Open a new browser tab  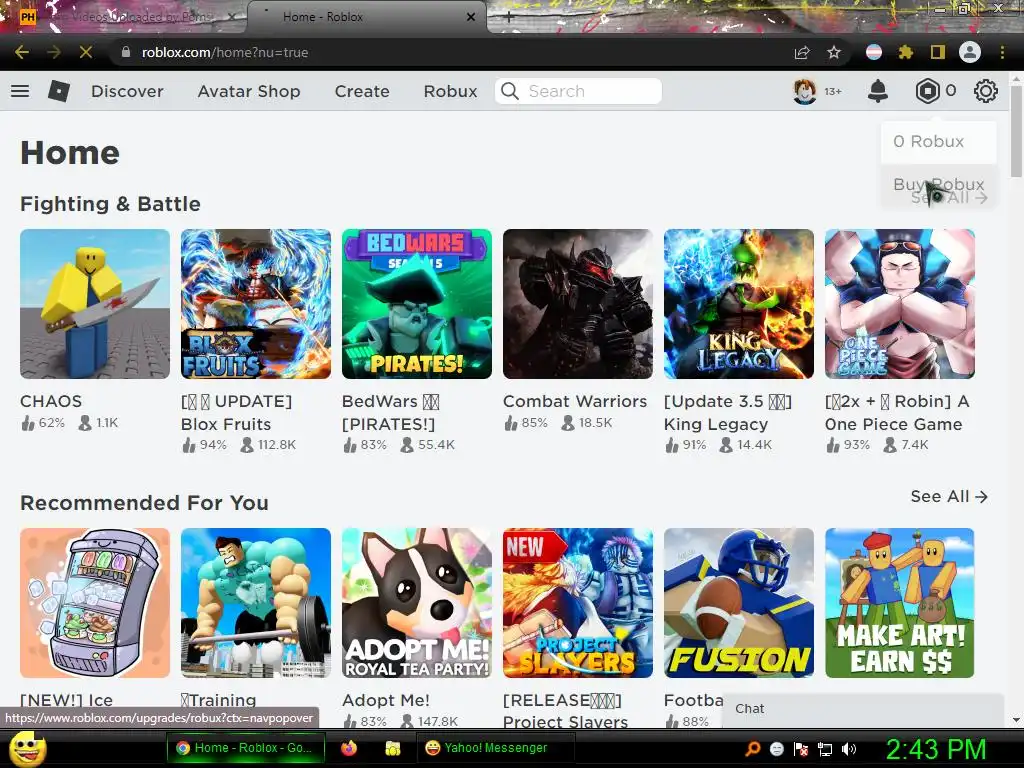click(509, 18)
